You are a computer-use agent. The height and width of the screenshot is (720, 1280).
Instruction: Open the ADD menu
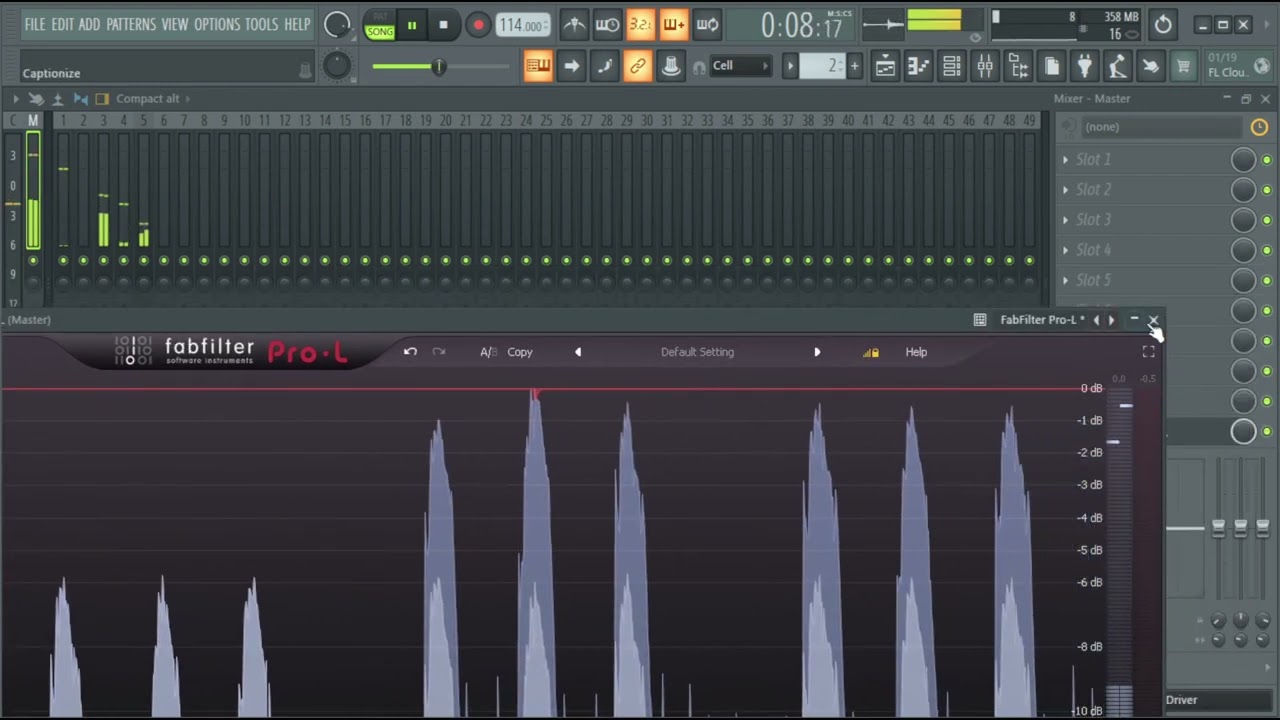click(89, 24)
